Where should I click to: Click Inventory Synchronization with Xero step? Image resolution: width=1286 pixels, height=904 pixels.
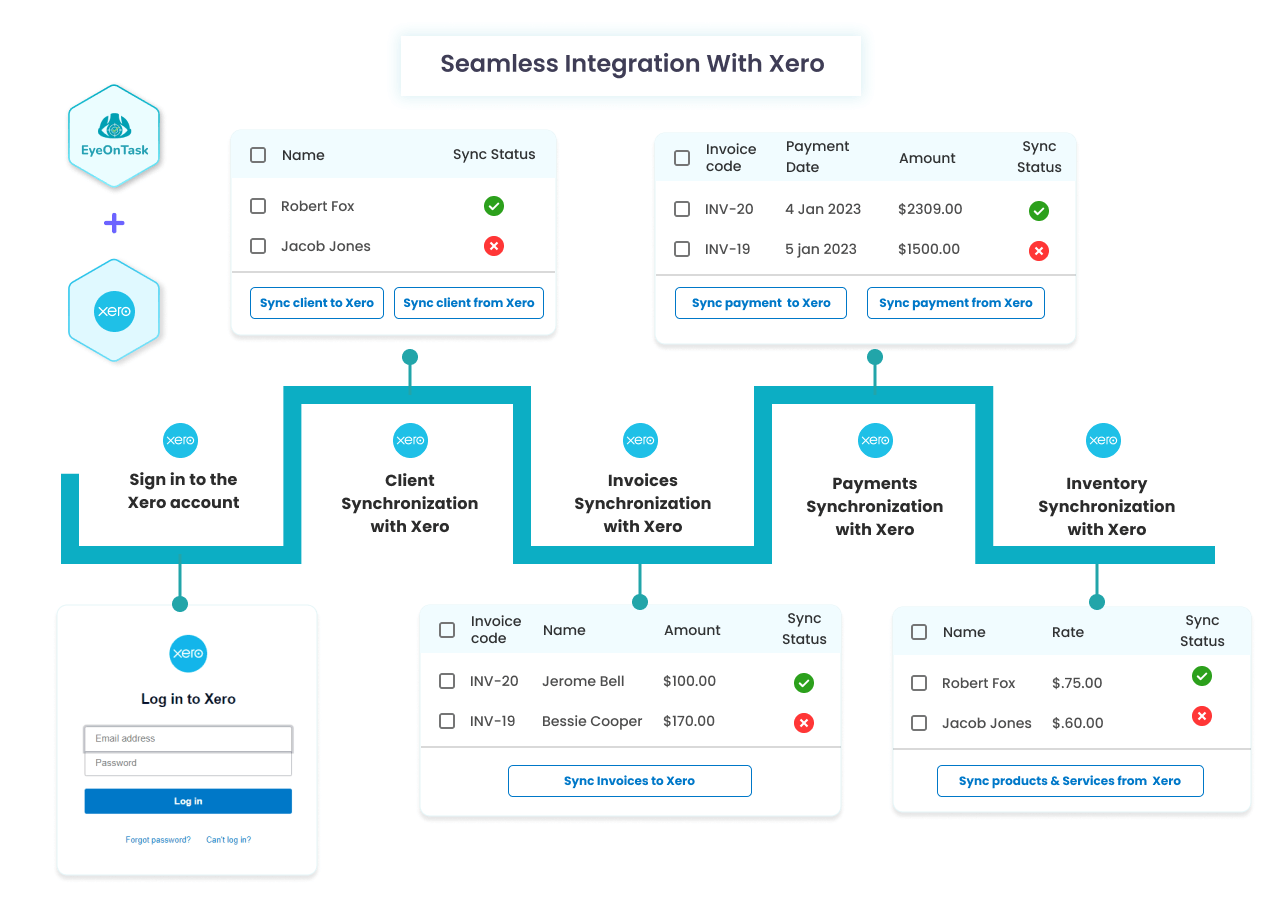1107,506
